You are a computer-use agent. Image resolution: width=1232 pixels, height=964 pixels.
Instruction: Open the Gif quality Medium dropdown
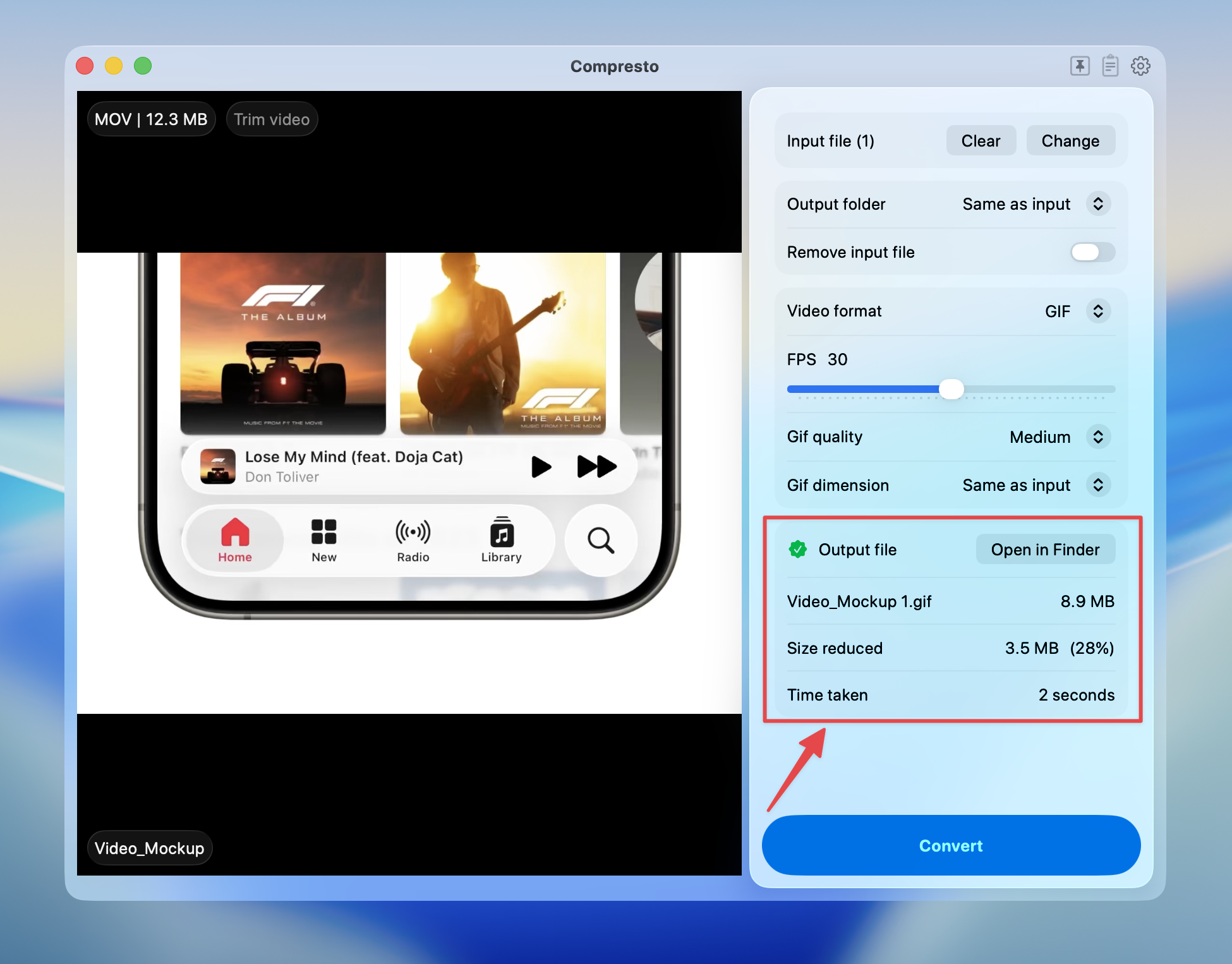click(x=1098, y=437)
